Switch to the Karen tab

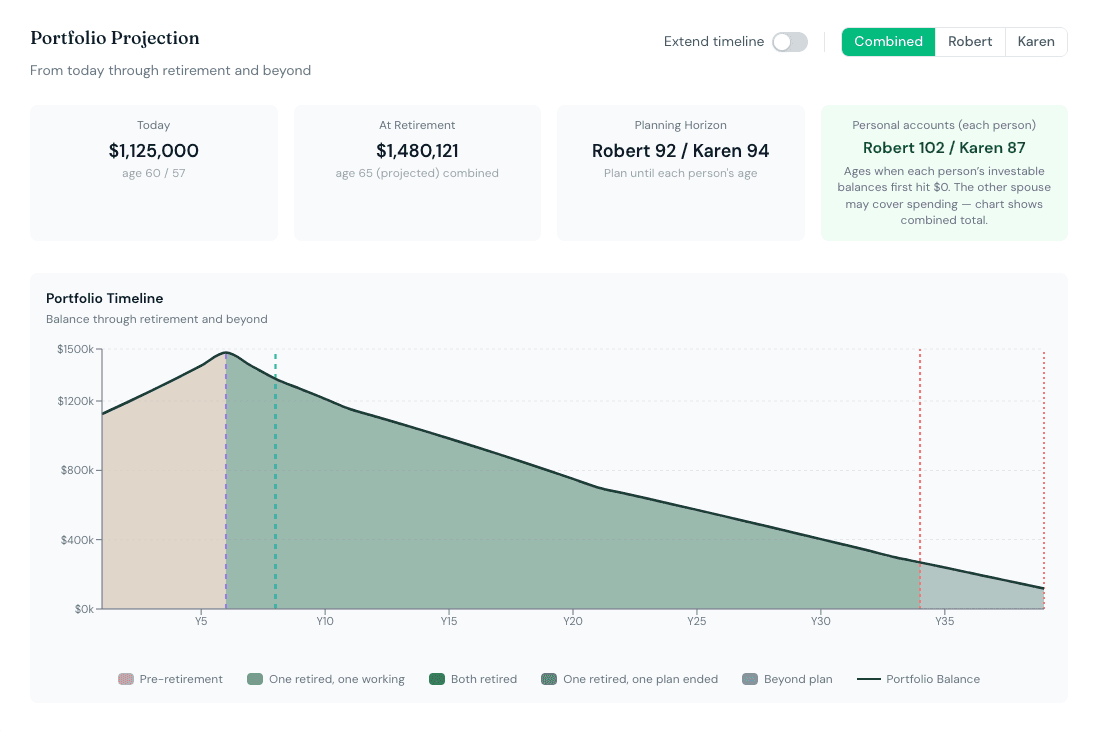pyautogui.click(x=1036, y=42)
